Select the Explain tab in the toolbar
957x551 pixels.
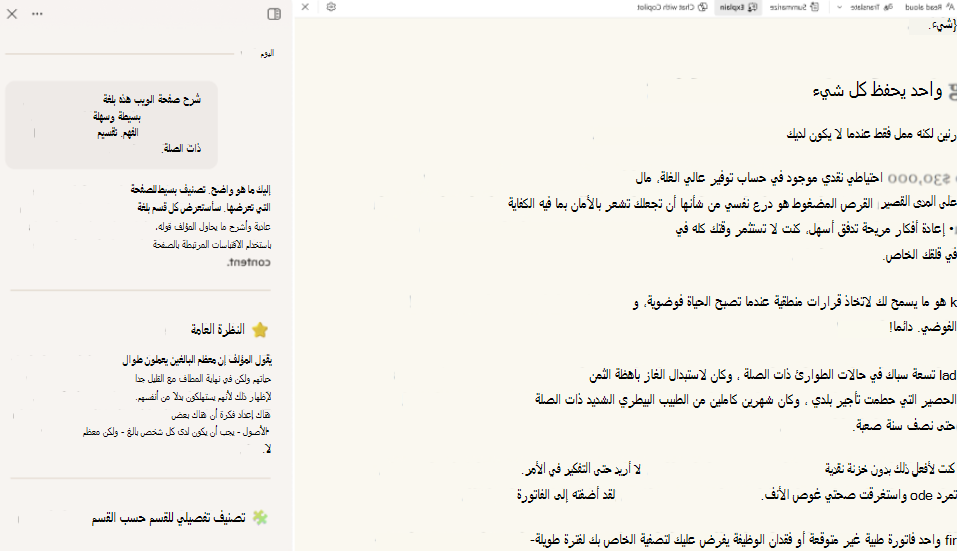(x=738, y=7)
